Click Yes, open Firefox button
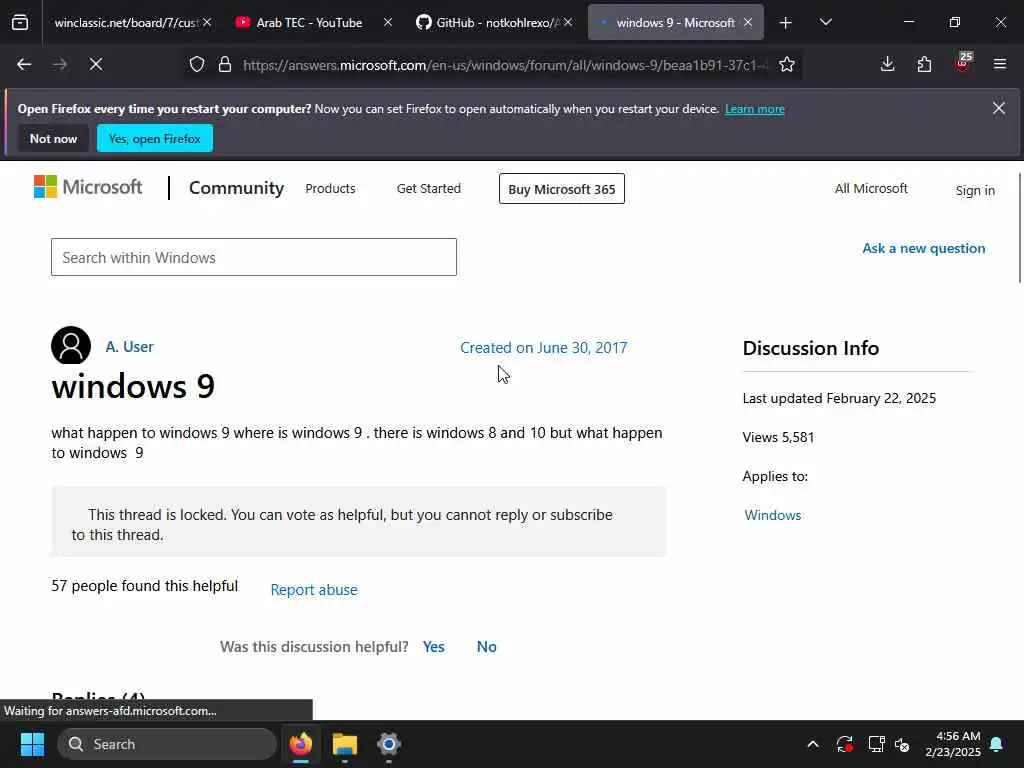The width and height of the screenshot is (1024, 768). [x=155, y=138]
